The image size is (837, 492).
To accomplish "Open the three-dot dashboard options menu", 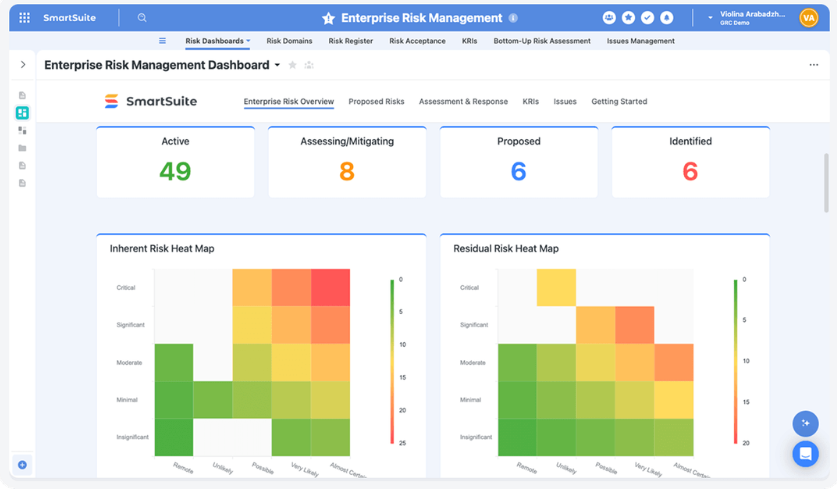I will pos(814,65).
